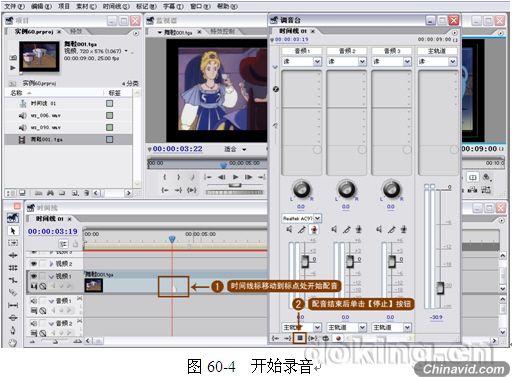Open the 字幕 menu in menu bar
The height and width of the screenshot is (377, 512).
point(173,6)
